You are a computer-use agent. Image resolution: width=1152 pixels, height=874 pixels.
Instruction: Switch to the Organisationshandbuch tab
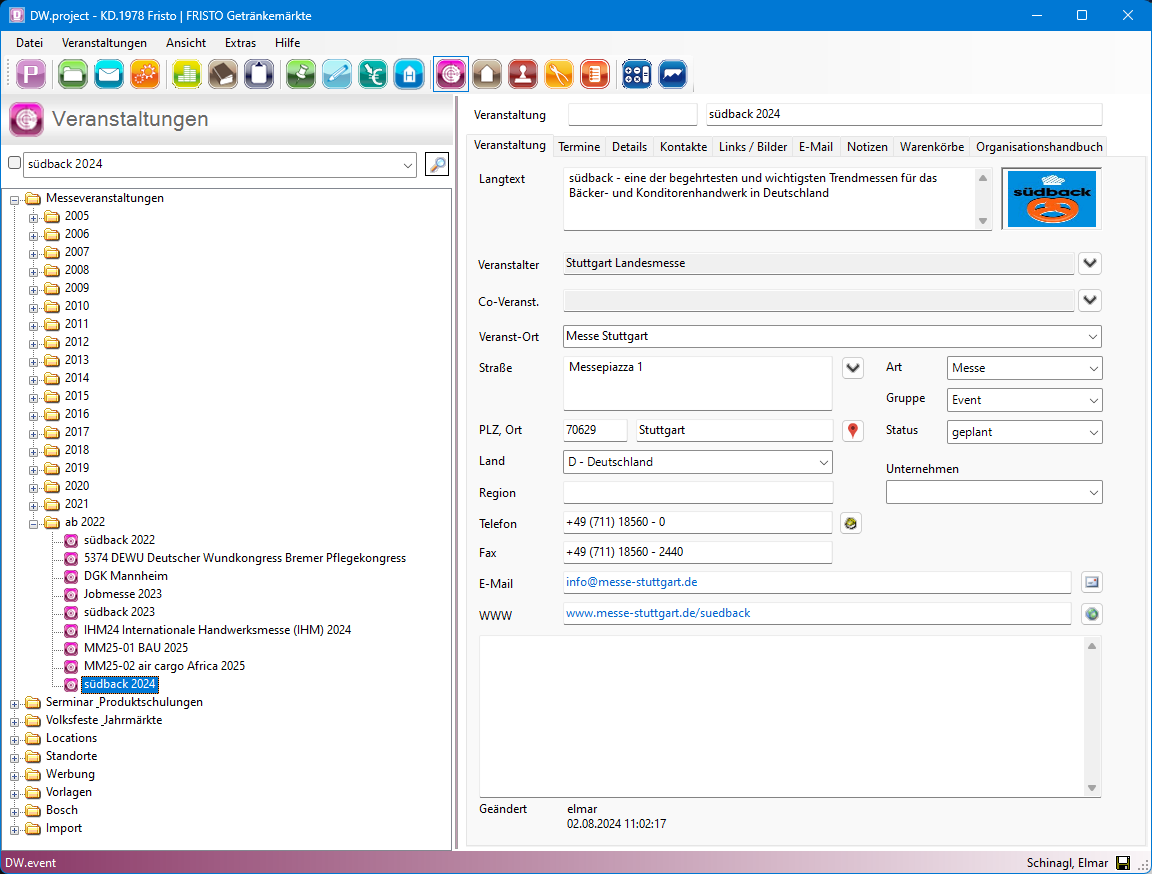(1039, 147)
